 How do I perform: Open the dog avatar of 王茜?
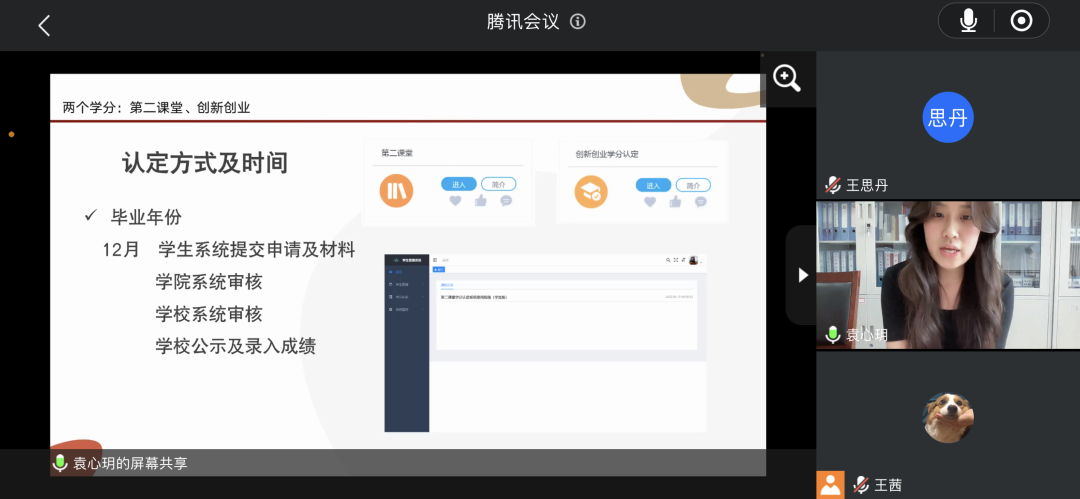pos(948,418)
